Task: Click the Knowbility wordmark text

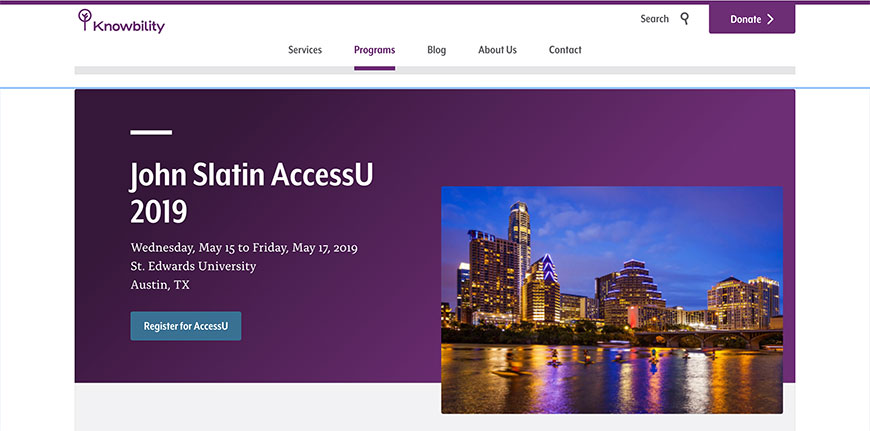Action: tap(129, 27)
